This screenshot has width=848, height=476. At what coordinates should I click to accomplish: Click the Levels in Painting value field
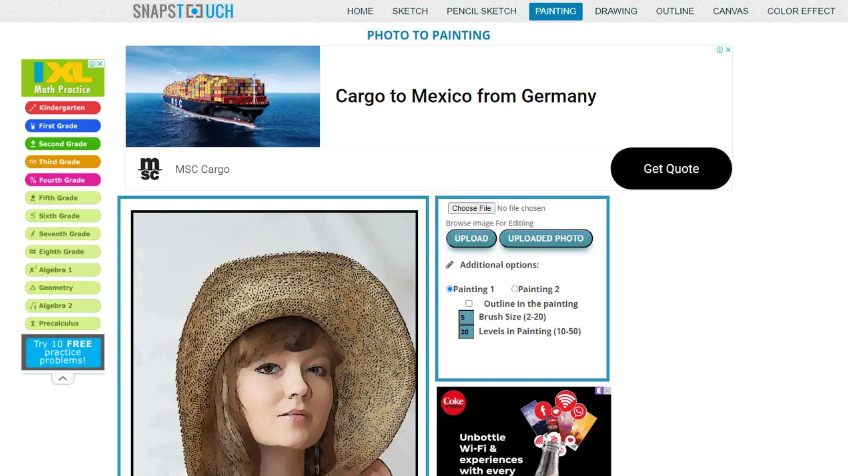[x=466, y=332]
